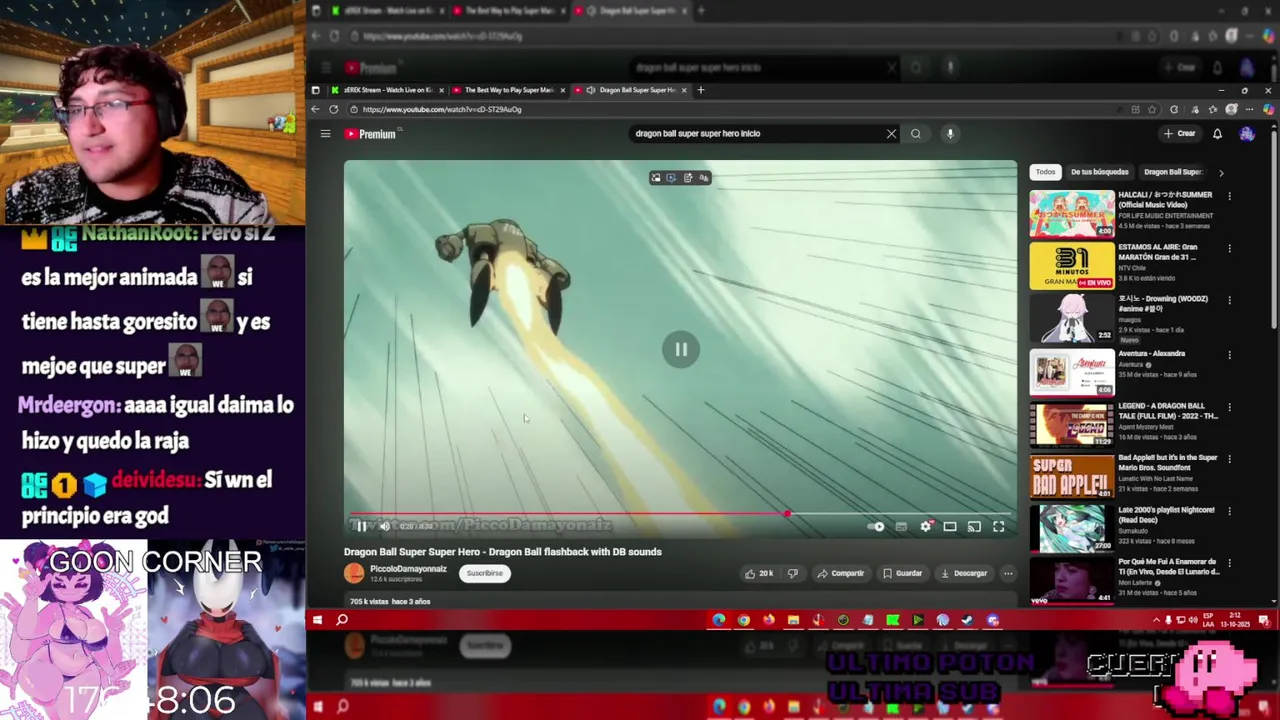Pause video via player bar button
1280x720 pixels.
[x=361, y=527]
